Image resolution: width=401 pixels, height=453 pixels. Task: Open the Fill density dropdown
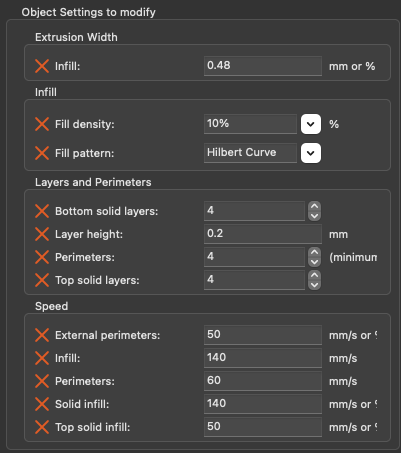311,124
